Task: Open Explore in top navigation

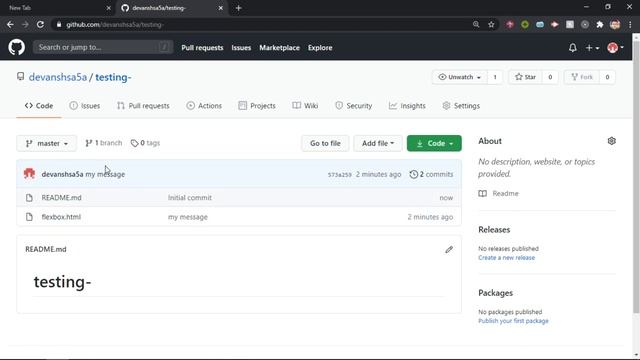Action: 320,48
